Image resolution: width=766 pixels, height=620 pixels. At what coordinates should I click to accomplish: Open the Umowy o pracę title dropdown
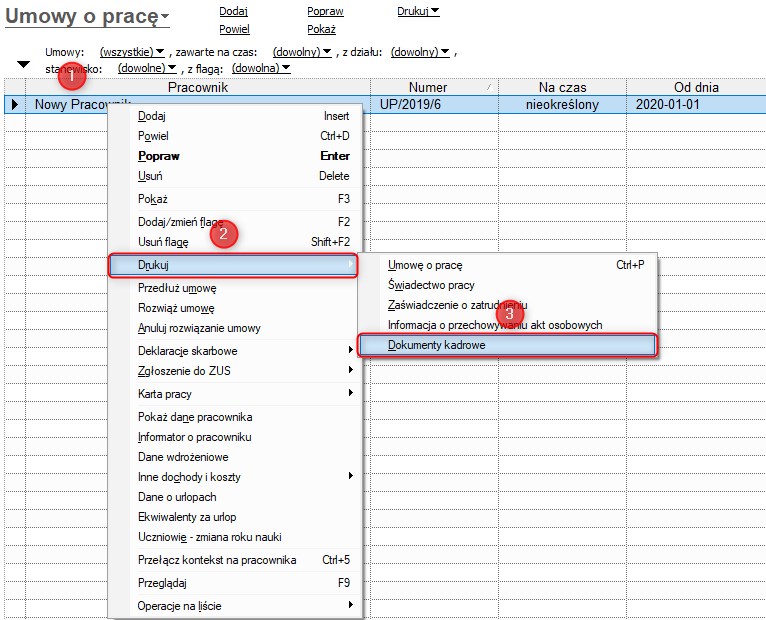pos(87,16)
